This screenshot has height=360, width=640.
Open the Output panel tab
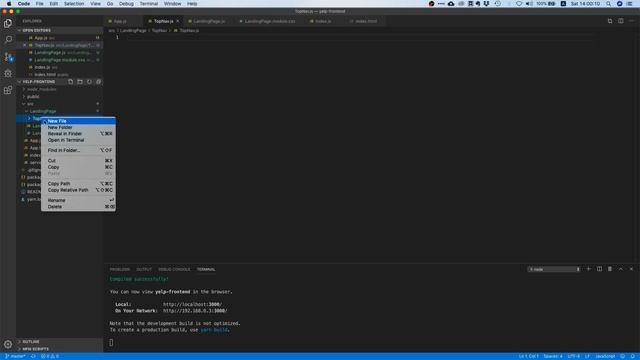click(x=144, y=269)
